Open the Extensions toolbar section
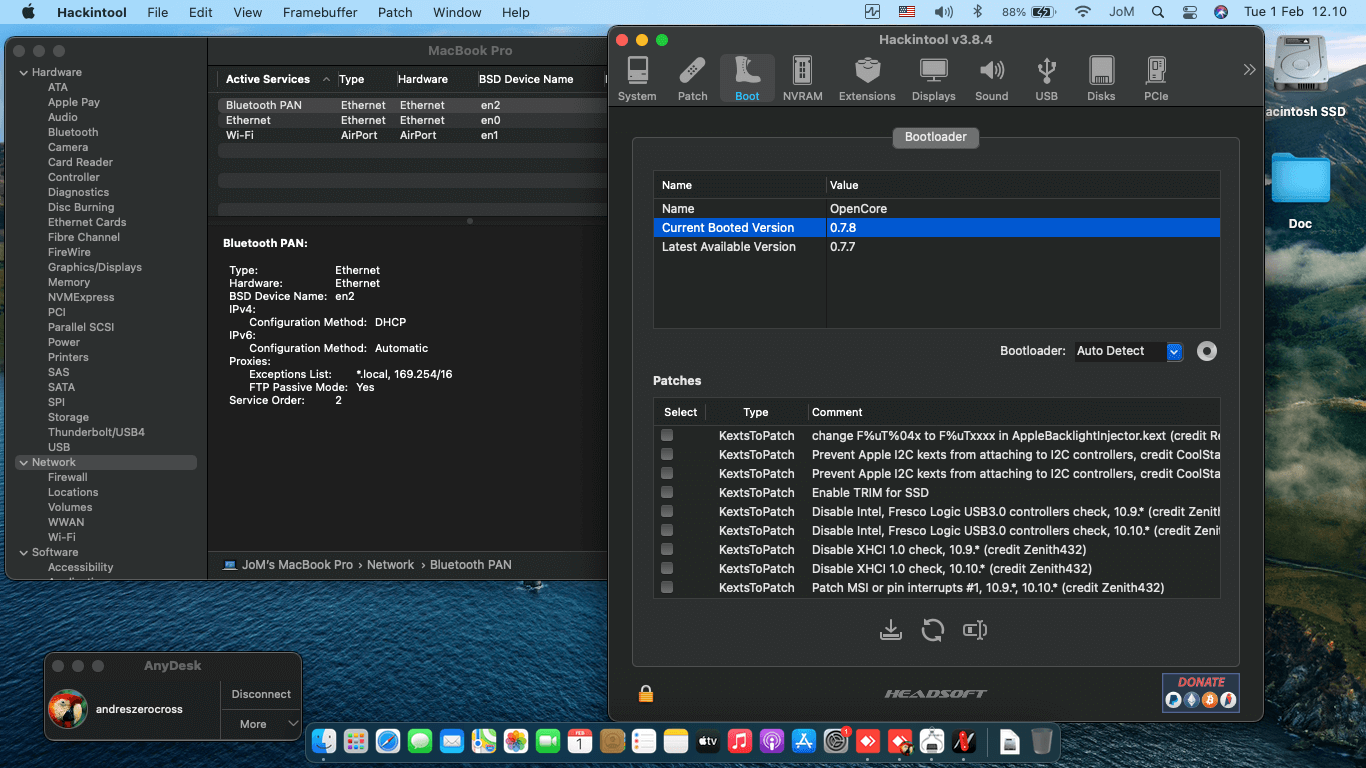Screen dimensions: 1366x768 867,78
